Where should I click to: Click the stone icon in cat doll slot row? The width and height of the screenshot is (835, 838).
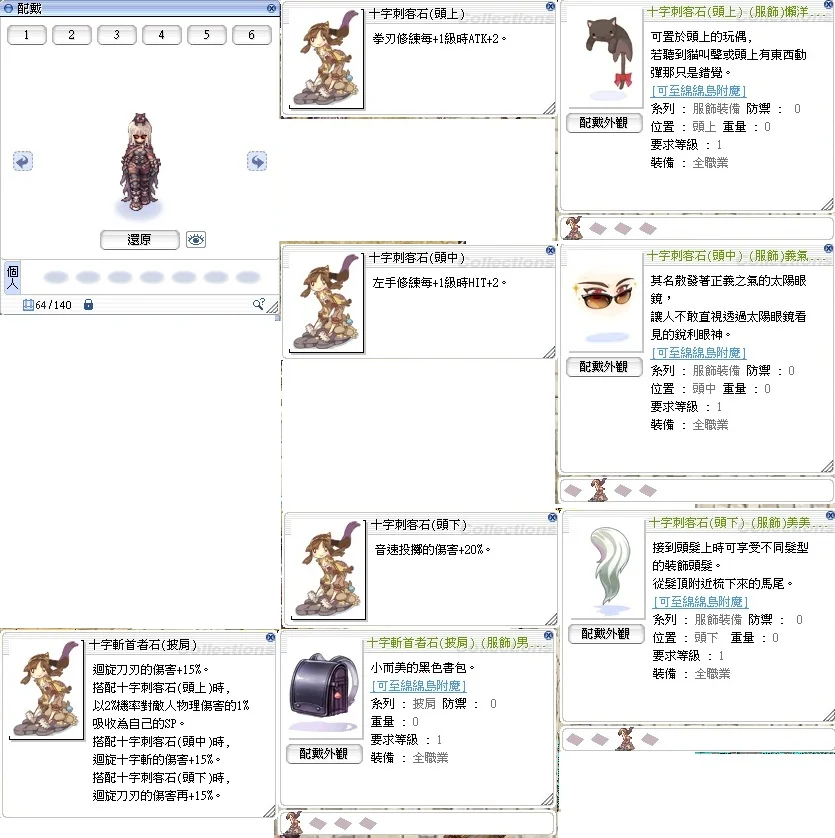point(573,228)
